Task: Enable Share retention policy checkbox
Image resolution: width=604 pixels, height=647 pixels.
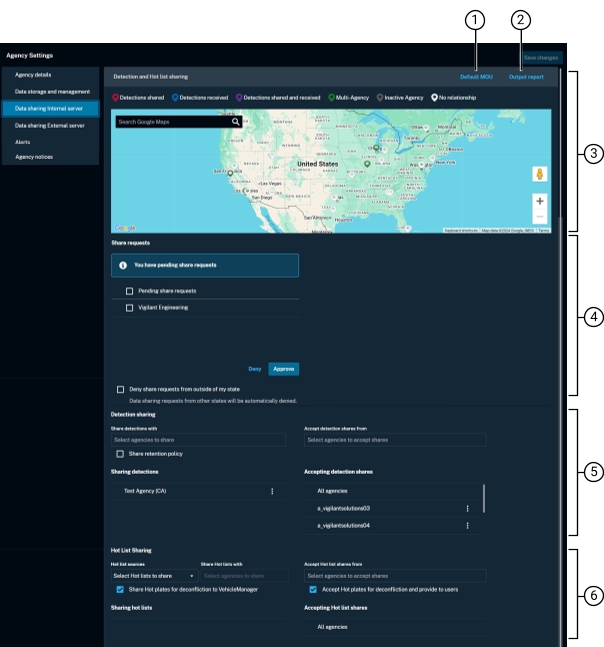Action: (120, 453)
